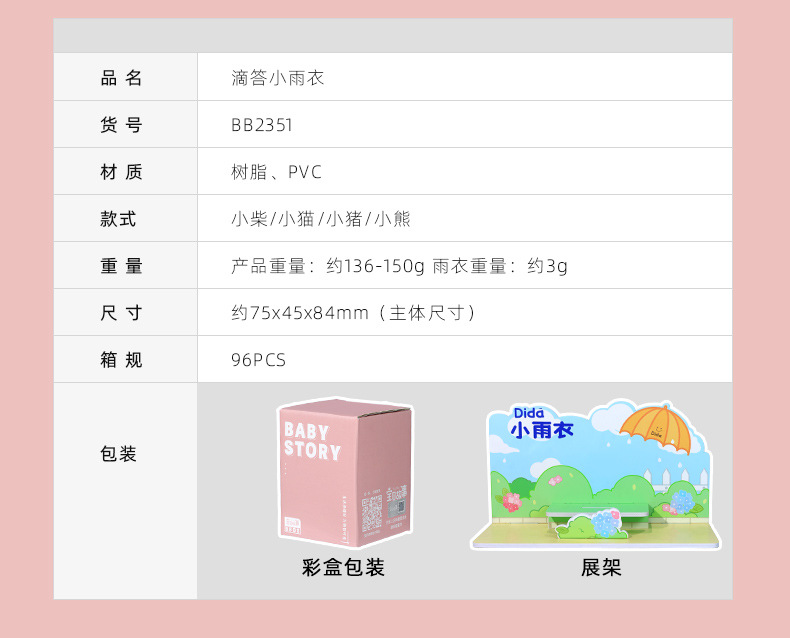Image resolution: width=790 pixels, height=638 pixels.
Task: Click the BABY STORY text on box
Action: click(312, 441)
